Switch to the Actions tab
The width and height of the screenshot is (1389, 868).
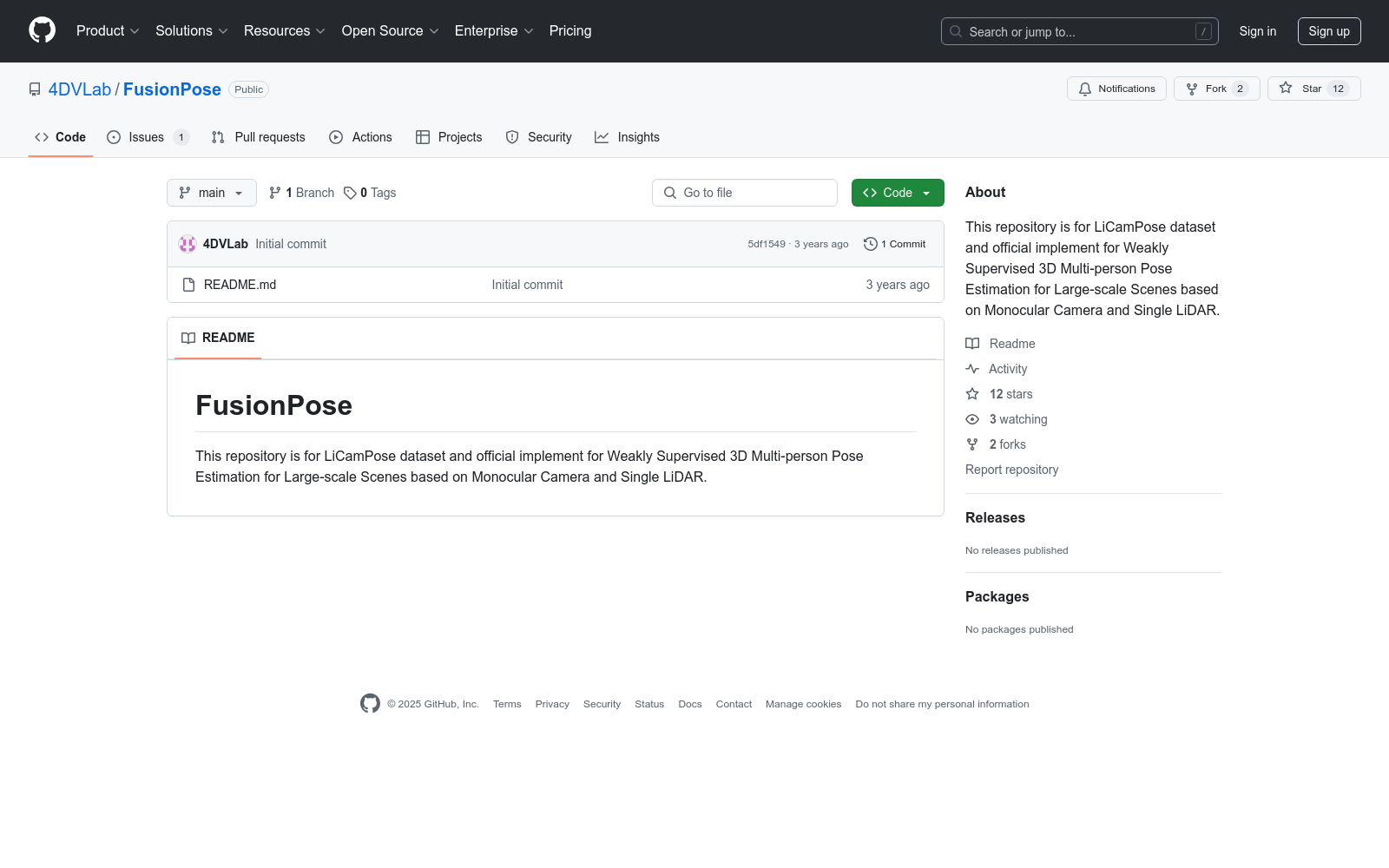click(360, 137)
